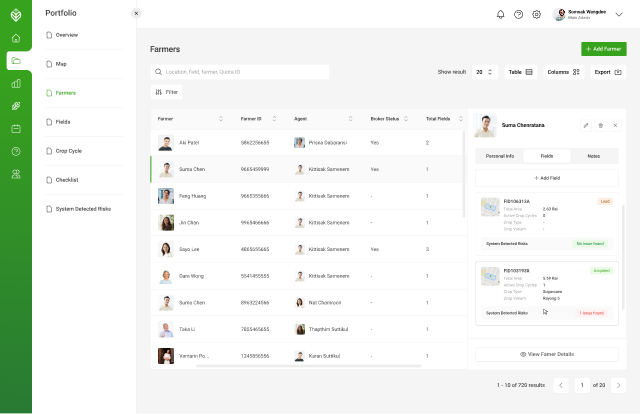Select the Jin Chan farmer row
This screenshot has height=414, width=640.
[x=309, y=223]
